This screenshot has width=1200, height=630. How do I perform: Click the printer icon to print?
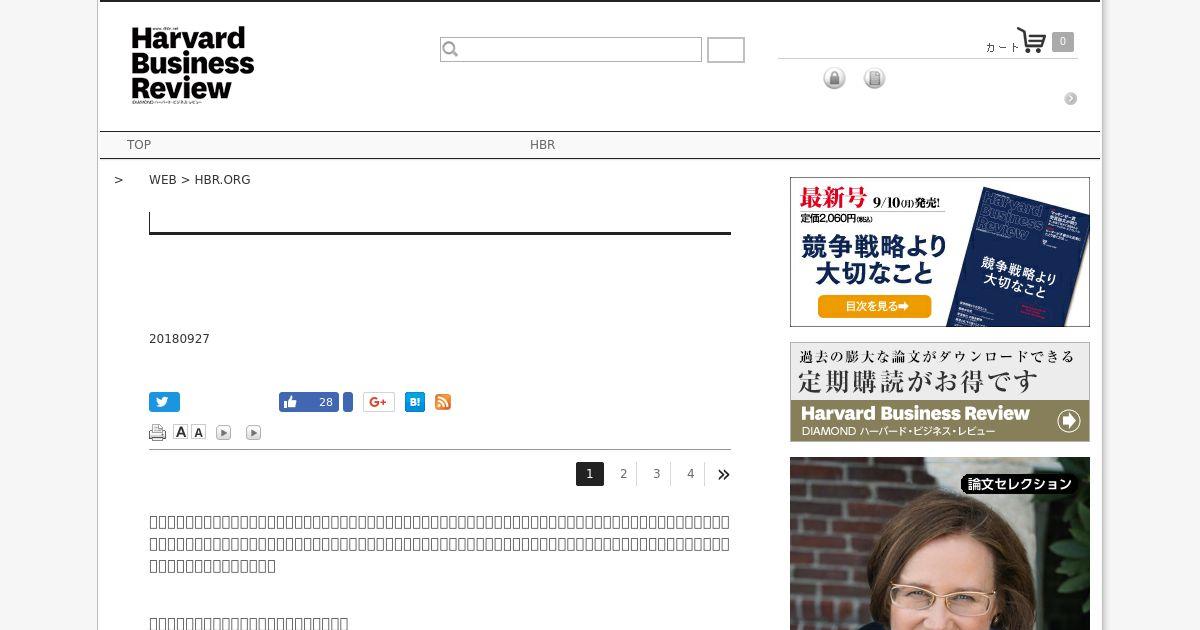(x=157, y=433)
